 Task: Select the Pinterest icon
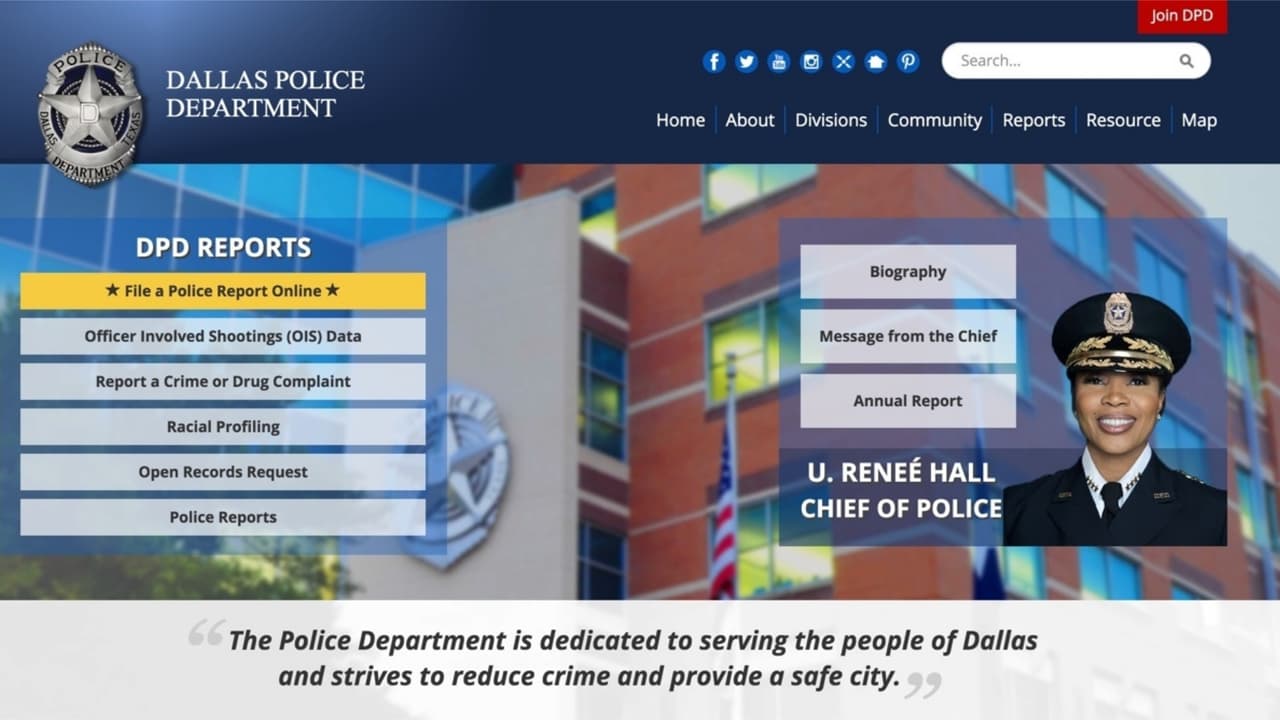pos(907,61)
